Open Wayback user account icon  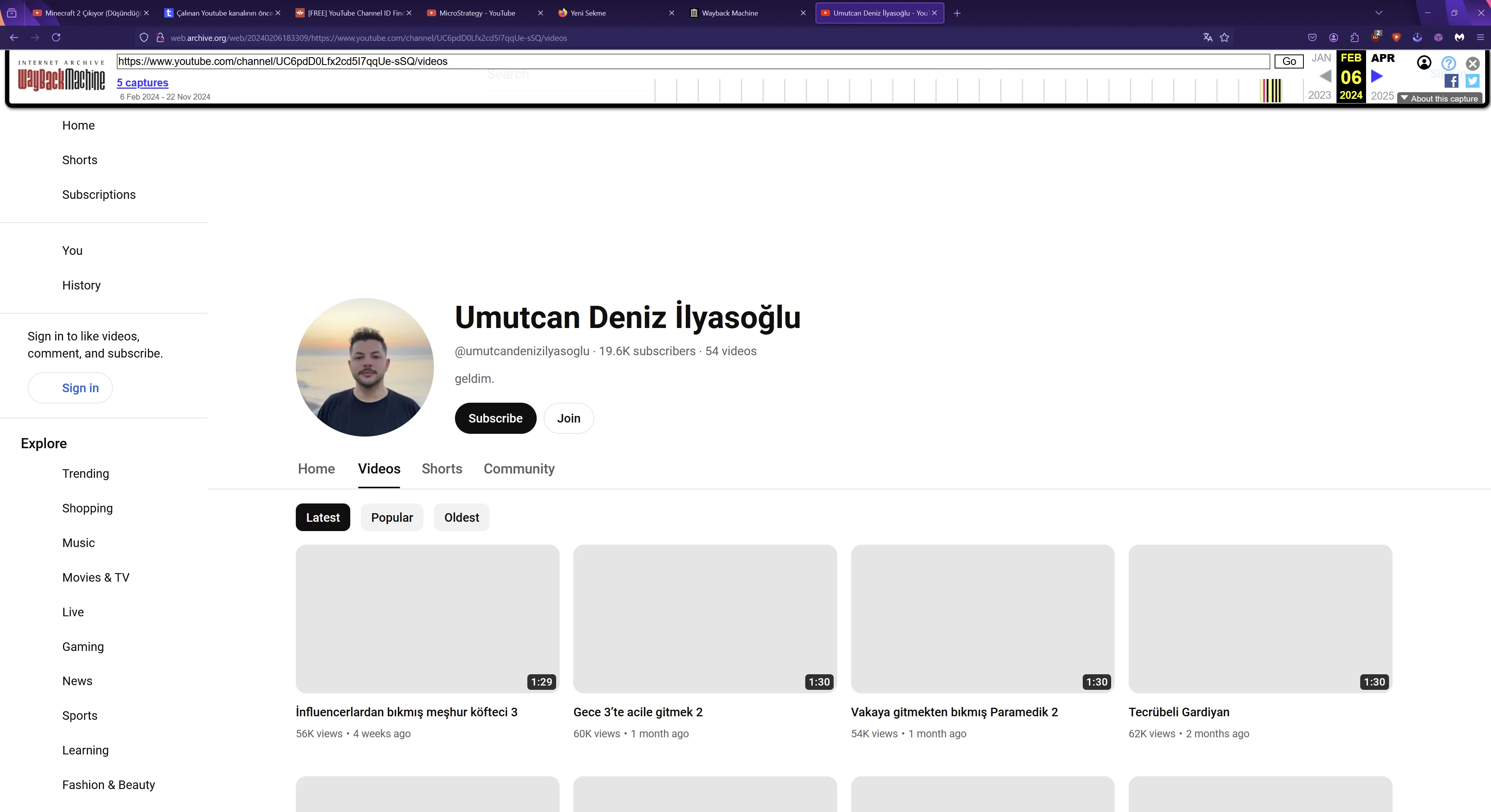coord(1424,63)
